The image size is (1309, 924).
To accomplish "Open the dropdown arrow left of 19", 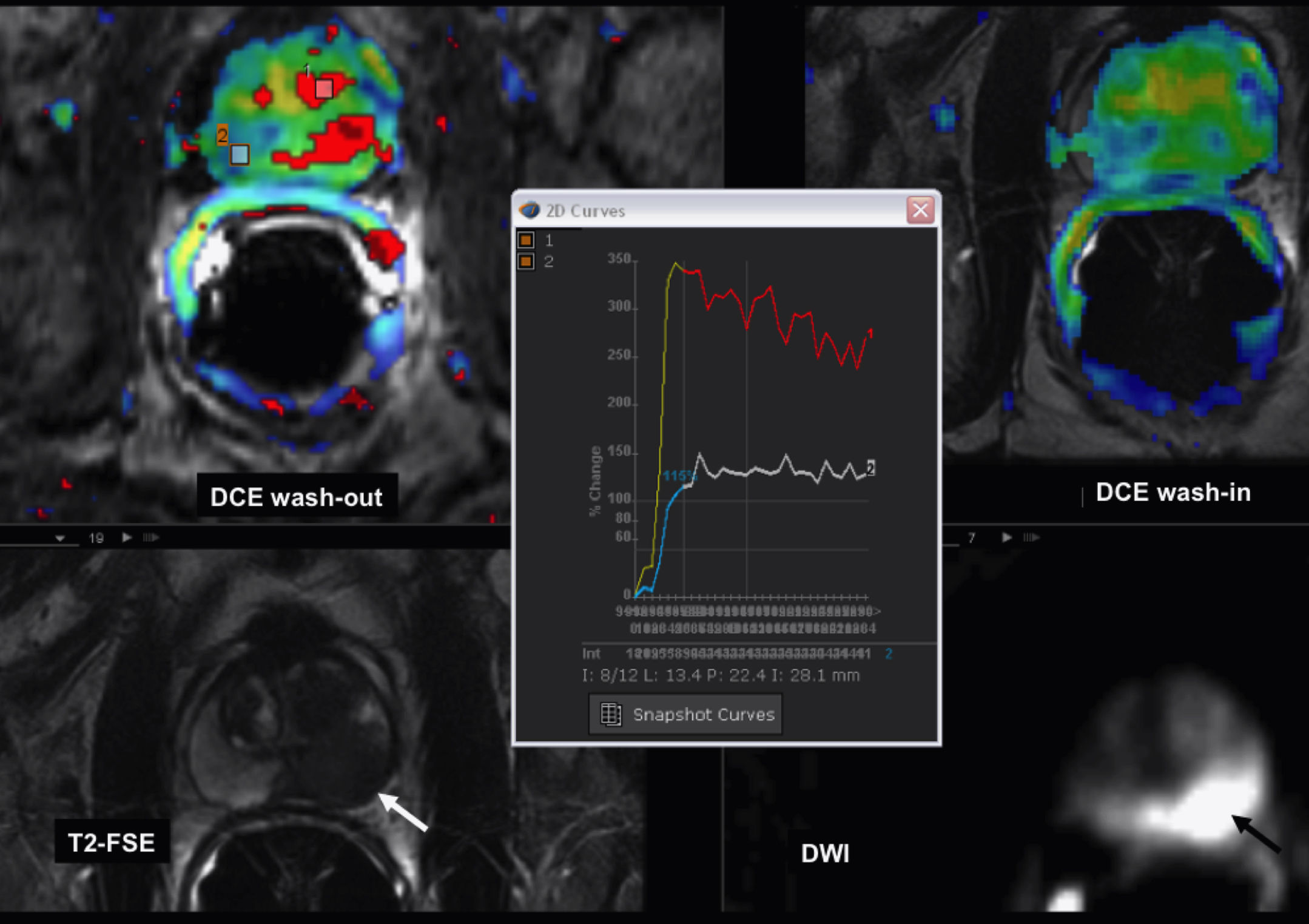I will click(59, 538).
